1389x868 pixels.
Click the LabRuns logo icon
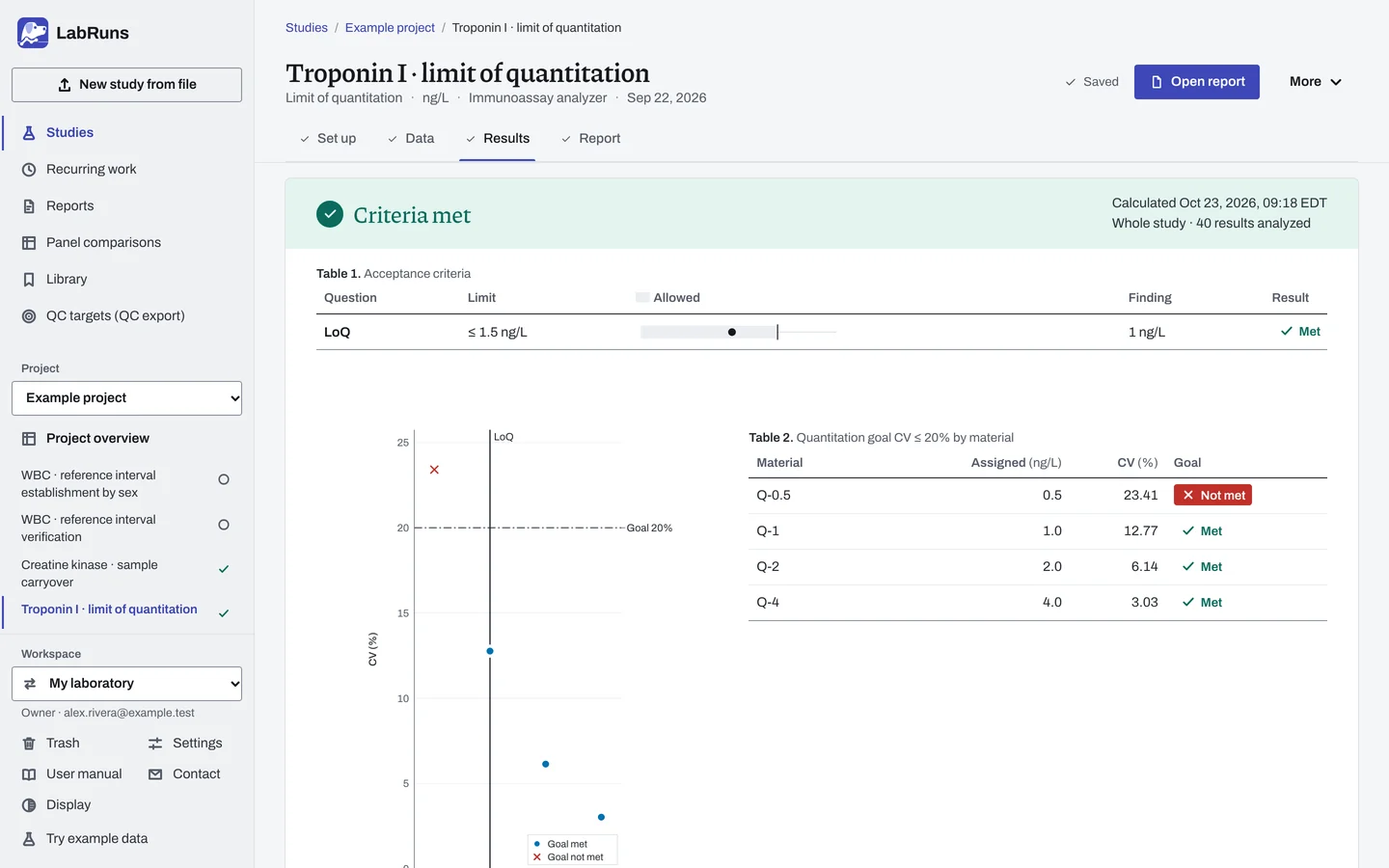tap(33, 33)
